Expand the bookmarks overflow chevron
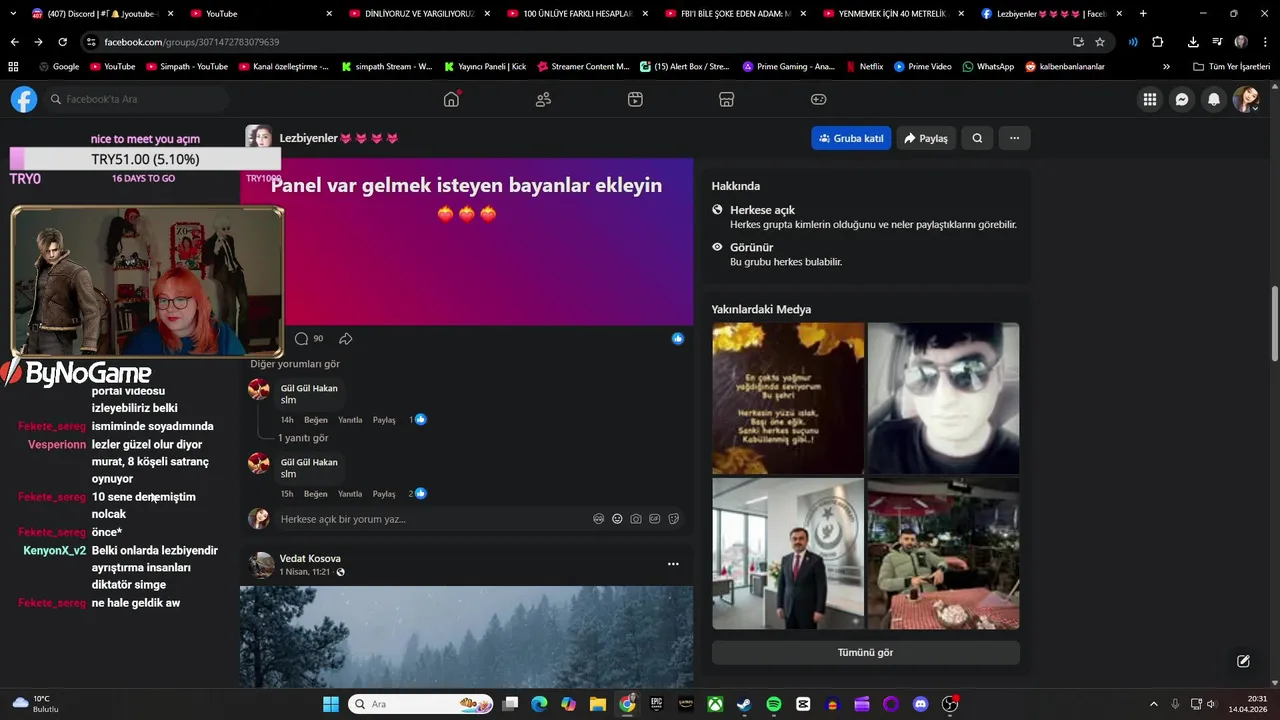Viewport: 1280px width, 720px height. 1166,66
